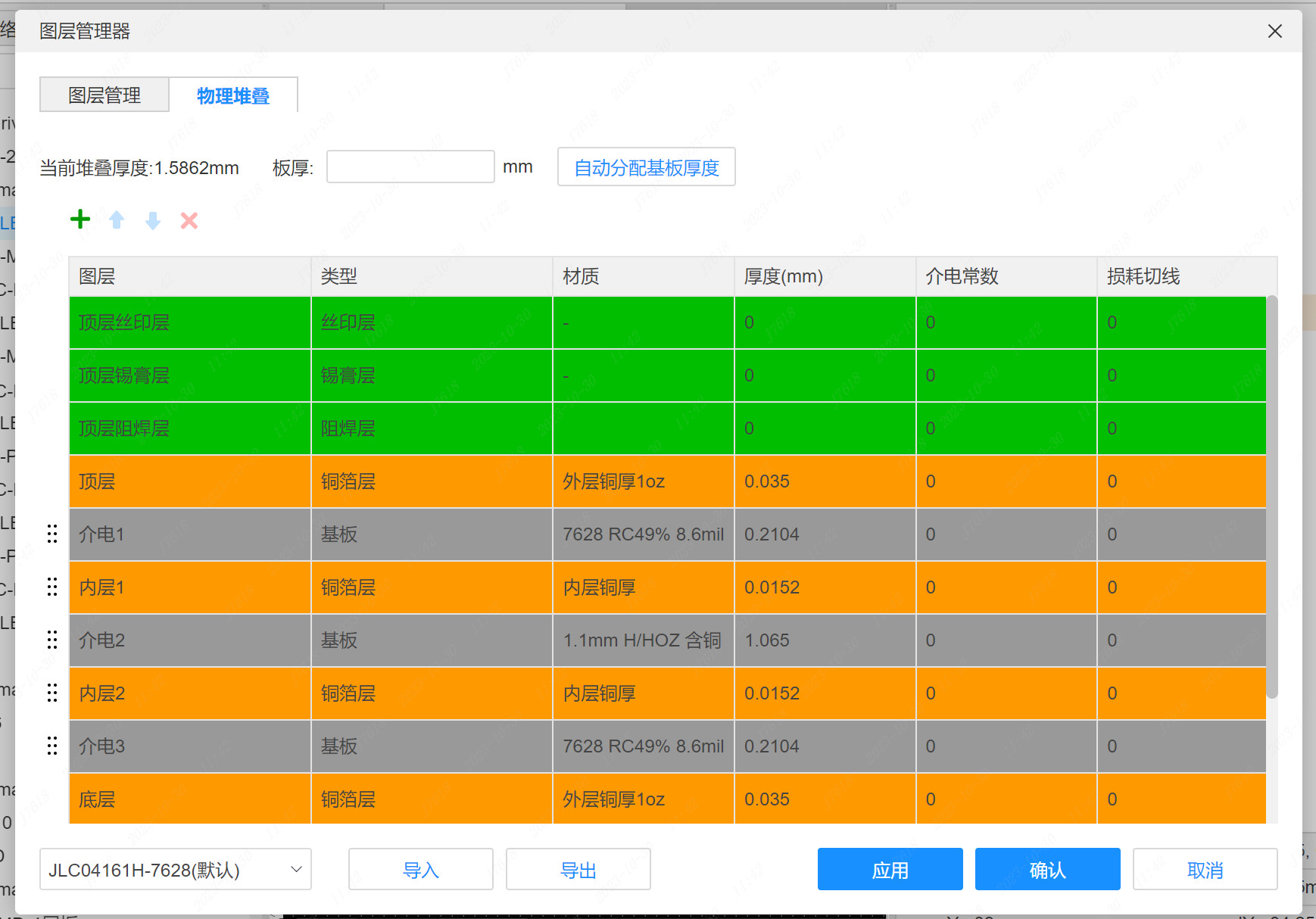
Task: Grab the drag handle for 介电3 row
Action: point(52,746)
